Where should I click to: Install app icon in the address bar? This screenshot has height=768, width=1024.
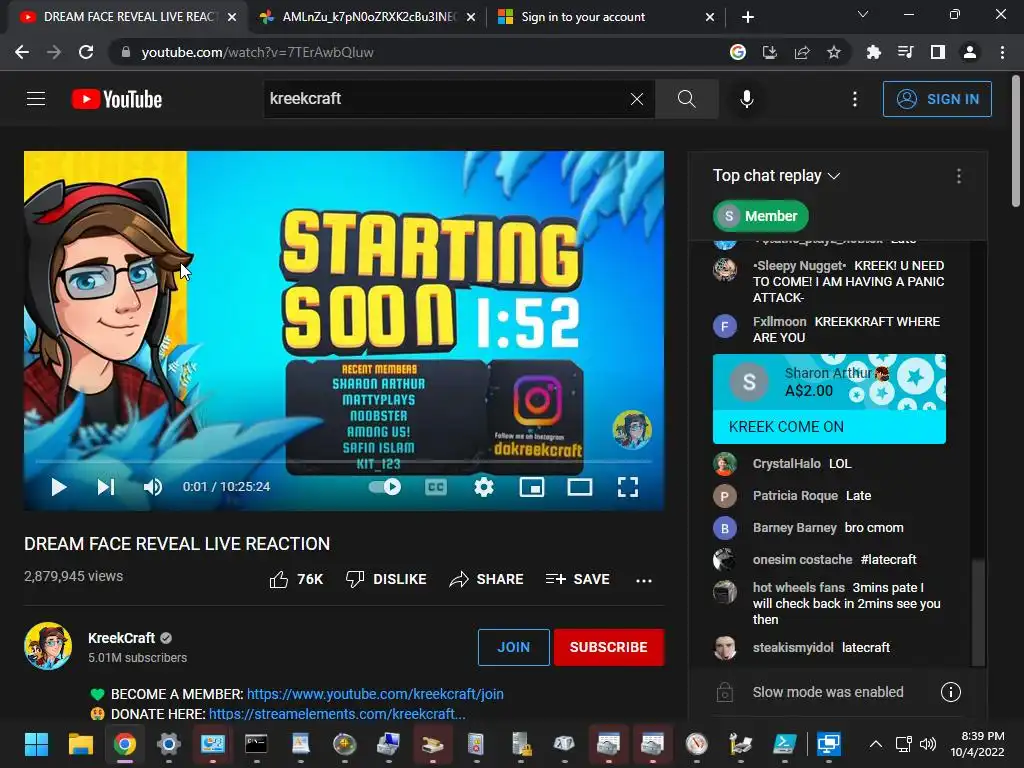[x=769, y=52]
